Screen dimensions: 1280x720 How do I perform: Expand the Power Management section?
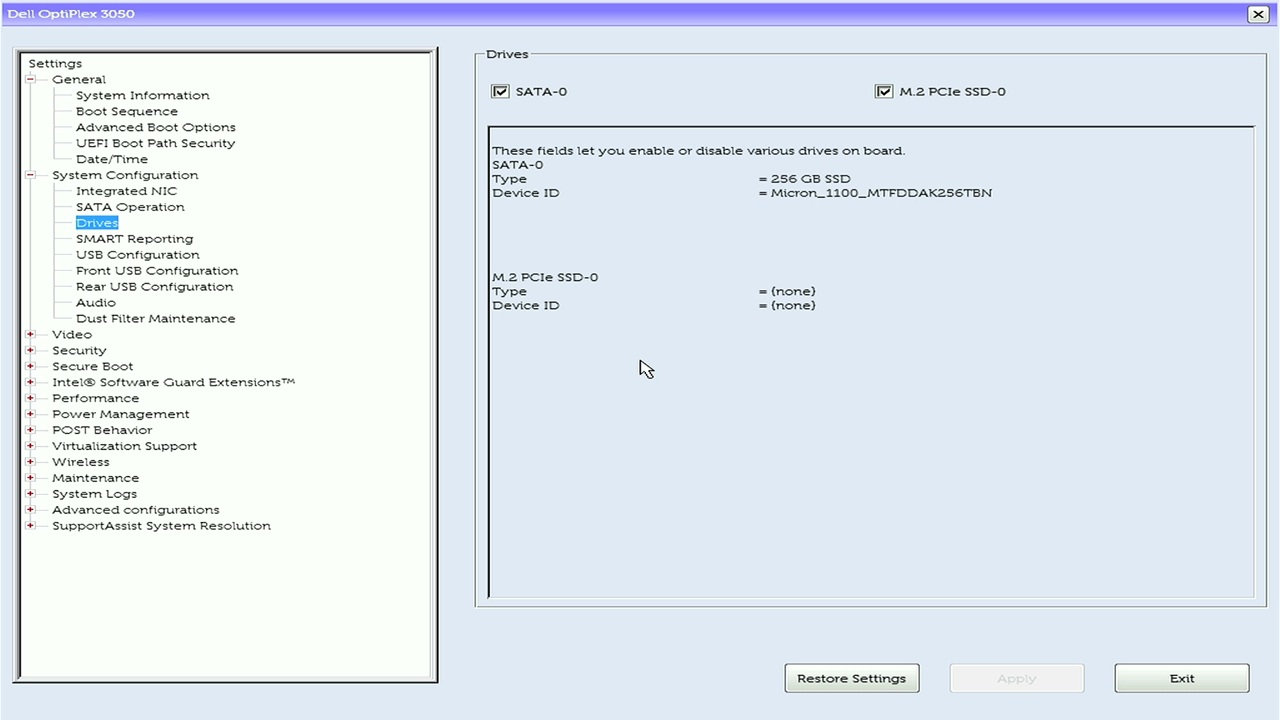[x=30, y=414]
